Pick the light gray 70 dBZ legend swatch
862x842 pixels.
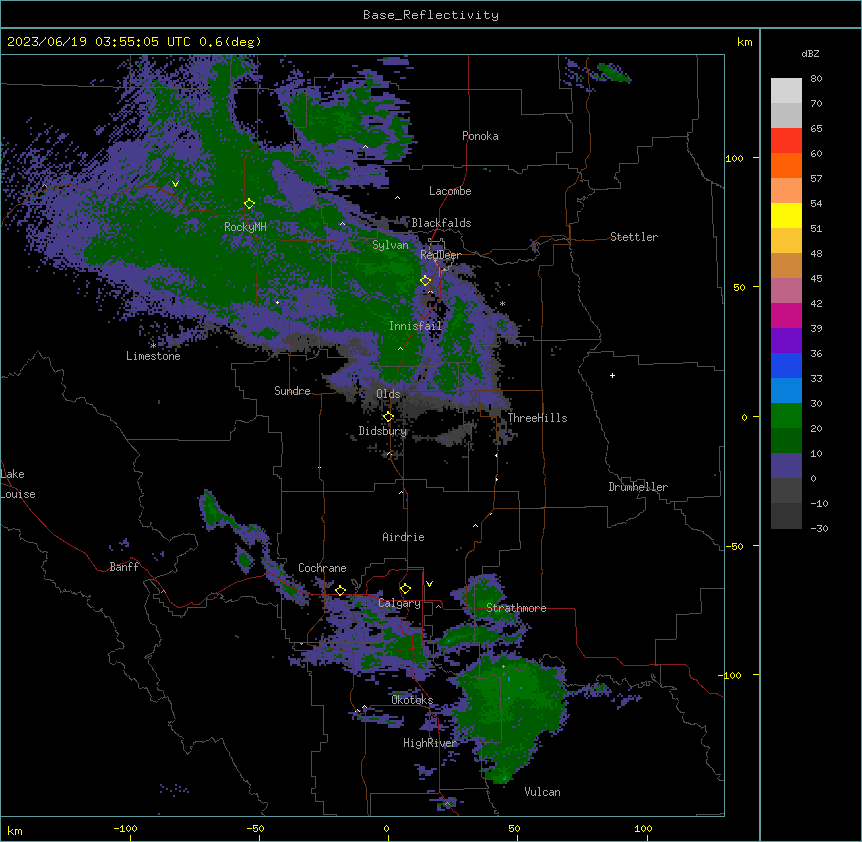[786, 115]
